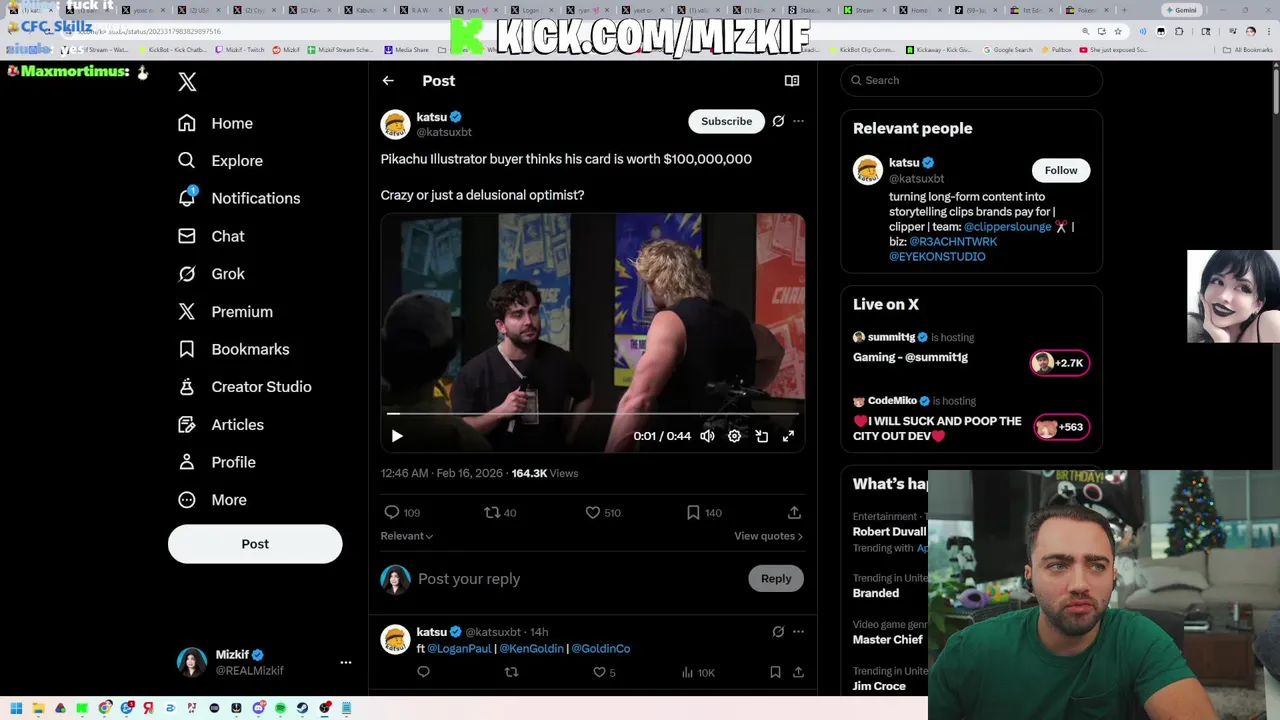Click the grey Reply button

tap(776, 578)
